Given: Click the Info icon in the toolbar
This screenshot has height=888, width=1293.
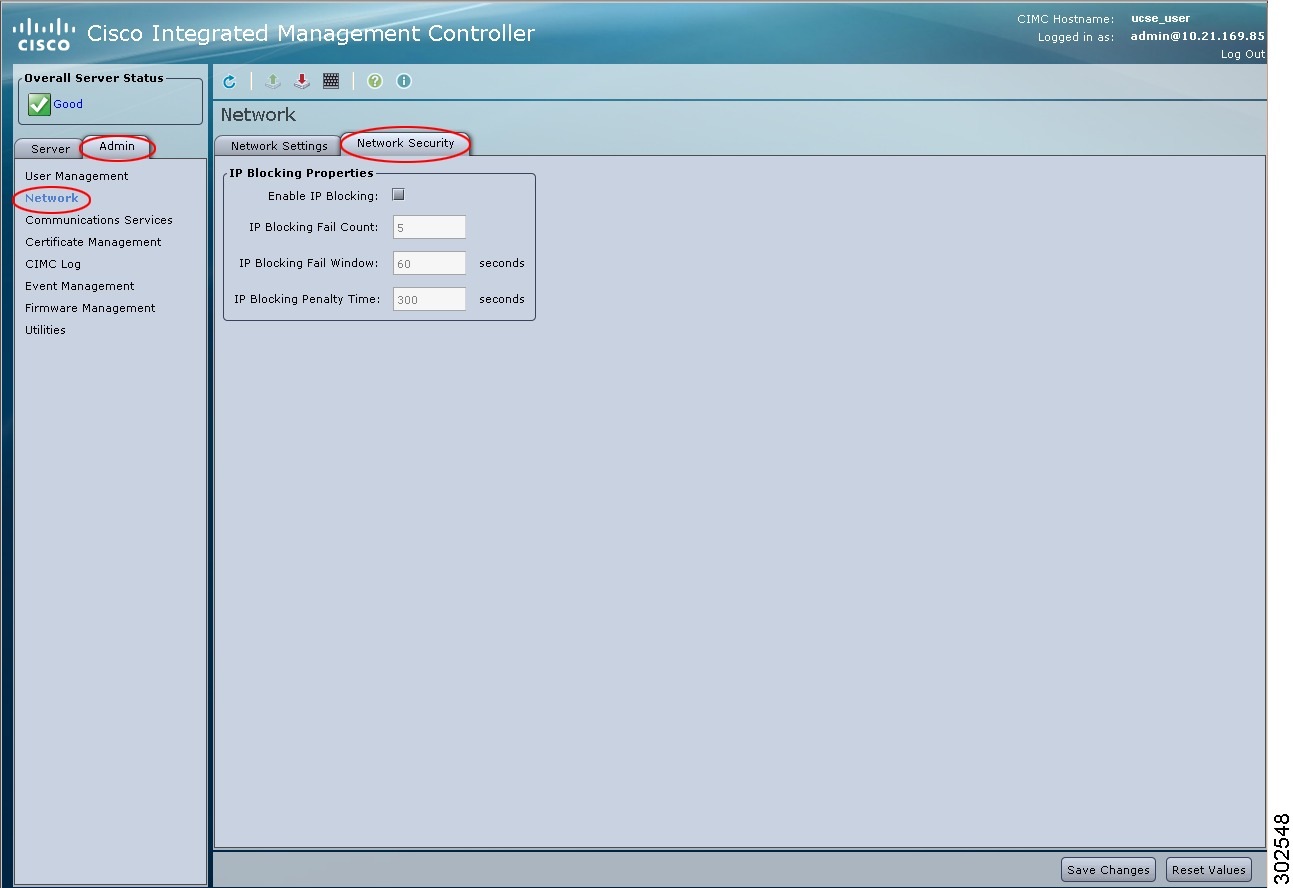Looking at the screenshot, I should (x=403, y=81).
